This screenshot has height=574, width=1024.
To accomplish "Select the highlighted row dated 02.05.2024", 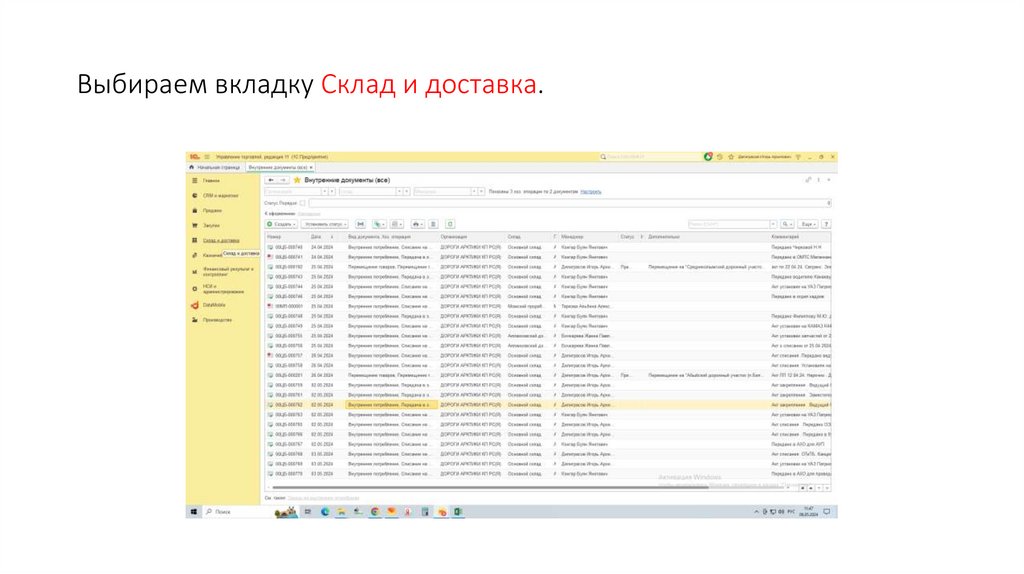I will [548, 405].
